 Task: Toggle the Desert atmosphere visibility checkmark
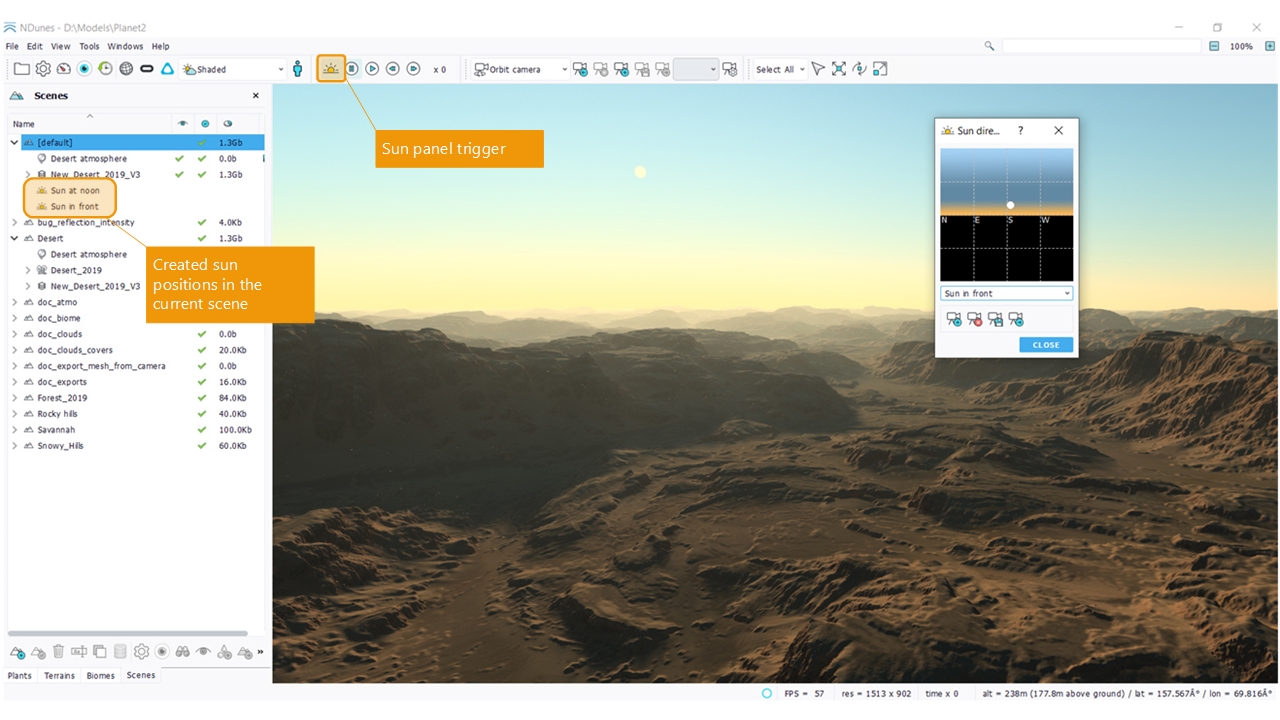click(x=179, y=159)
